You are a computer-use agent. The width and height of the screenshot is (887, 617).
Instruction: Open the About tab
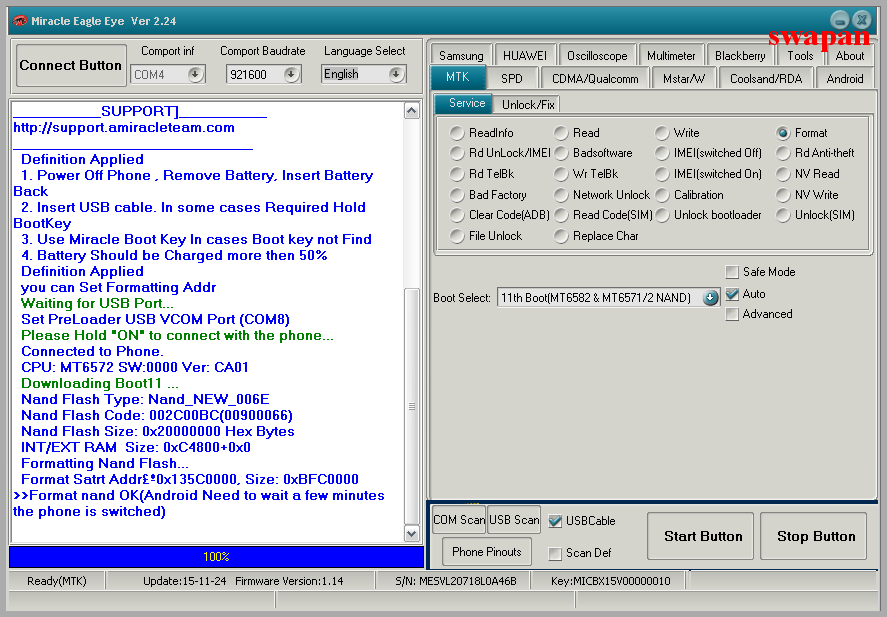pos(850,55)
